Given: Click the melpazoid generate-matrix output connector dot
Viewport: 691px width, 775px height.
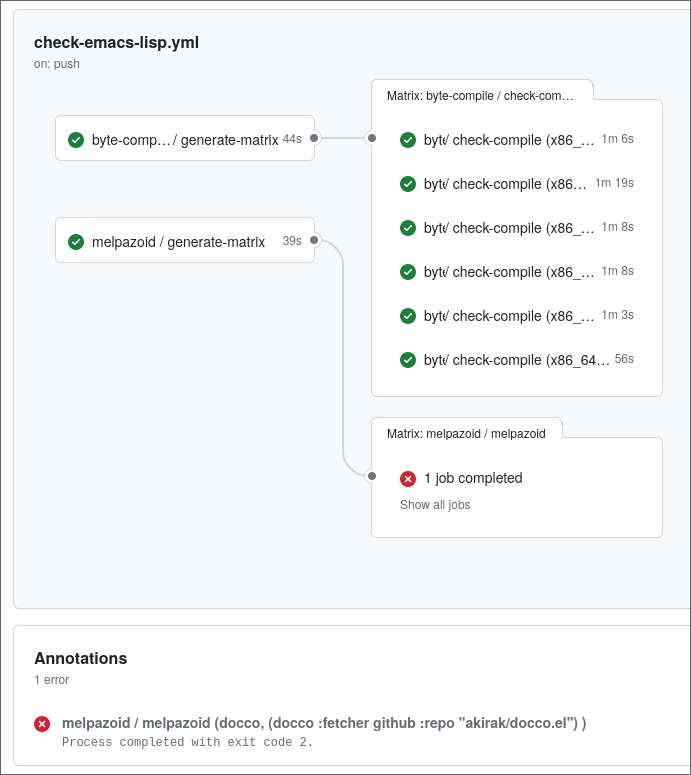Looking at the screenshot, I should (x=314, y=240).
